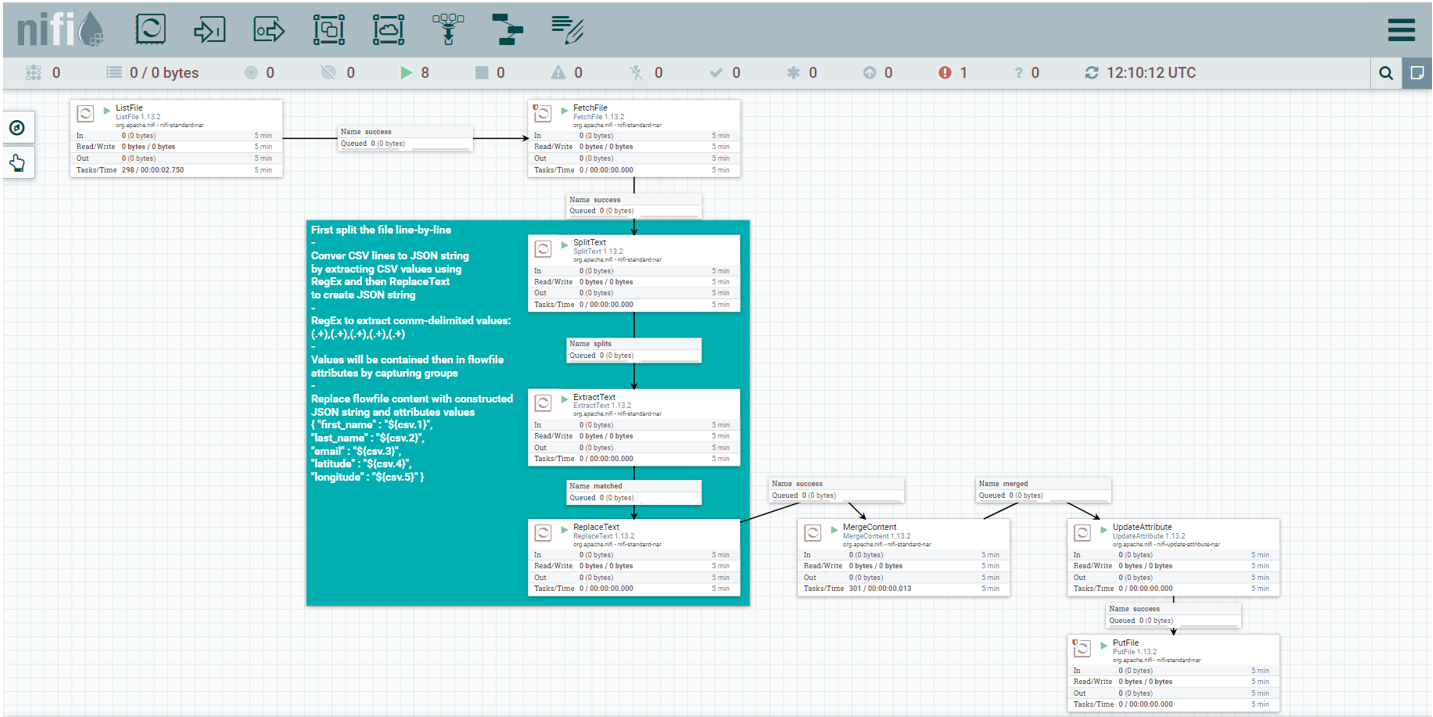1433x717 pixels.
Task: Select the Template icon
Action: [507, 29]
